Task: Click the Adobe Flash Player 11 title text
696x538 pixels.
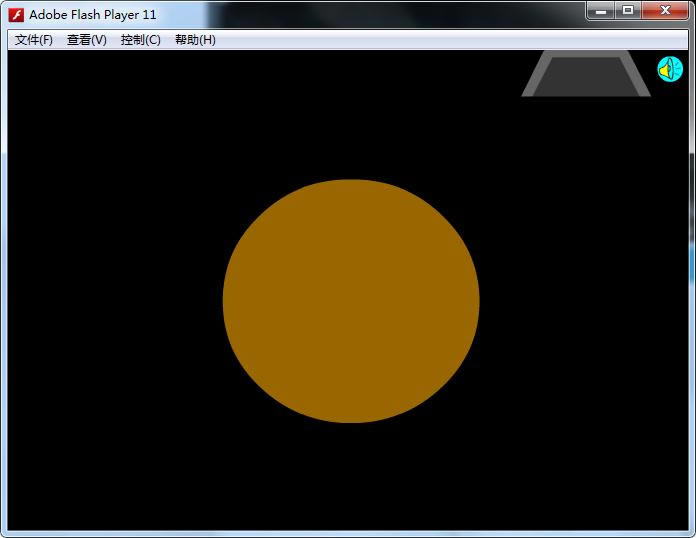Action: (93, 15)
